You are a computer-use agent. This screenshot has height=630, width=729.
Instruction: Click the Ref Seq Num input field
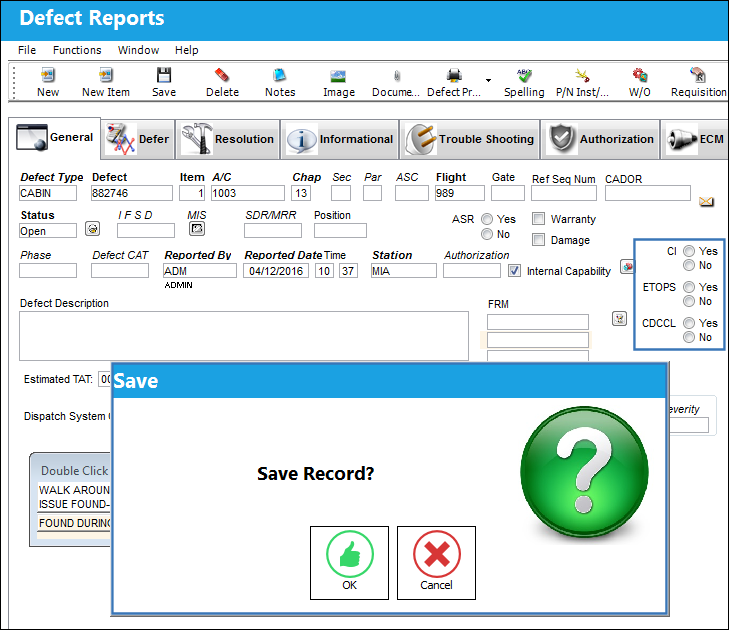click(x=564, y=193)
